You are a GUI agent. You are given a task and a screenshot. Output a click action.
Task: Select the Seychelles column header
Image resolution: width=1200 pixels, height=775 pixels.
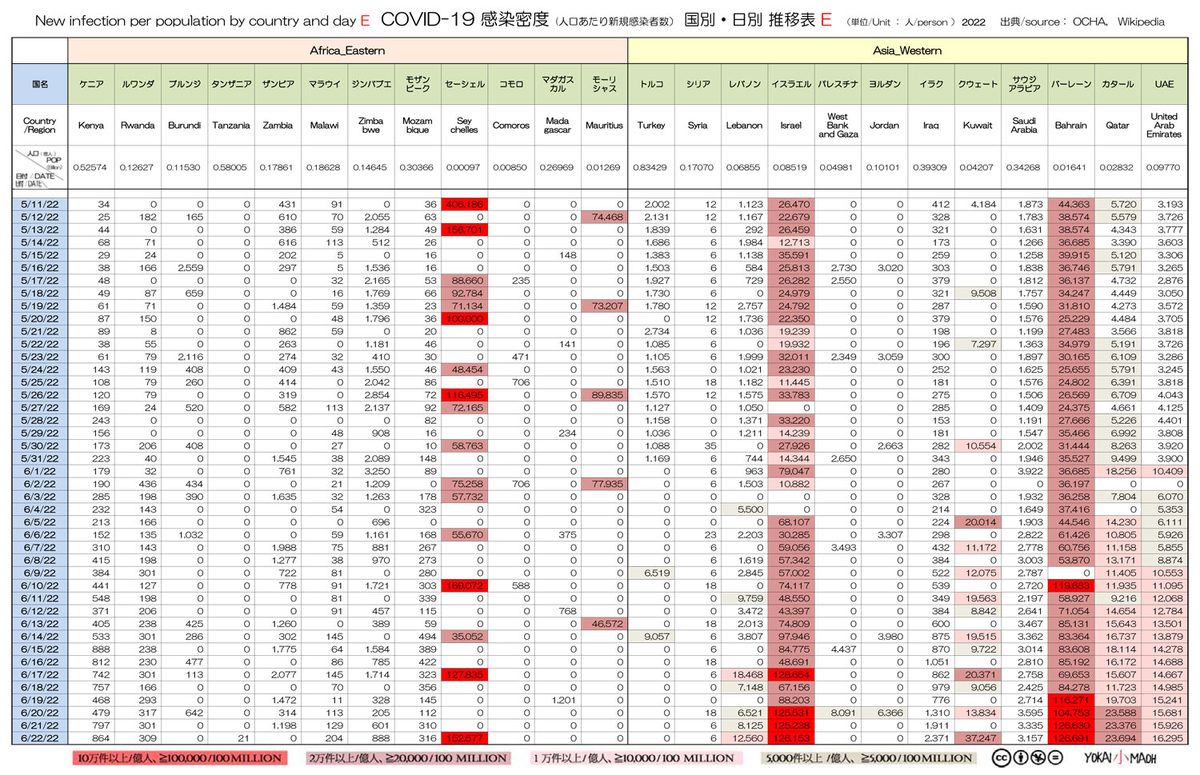point(464,126)
